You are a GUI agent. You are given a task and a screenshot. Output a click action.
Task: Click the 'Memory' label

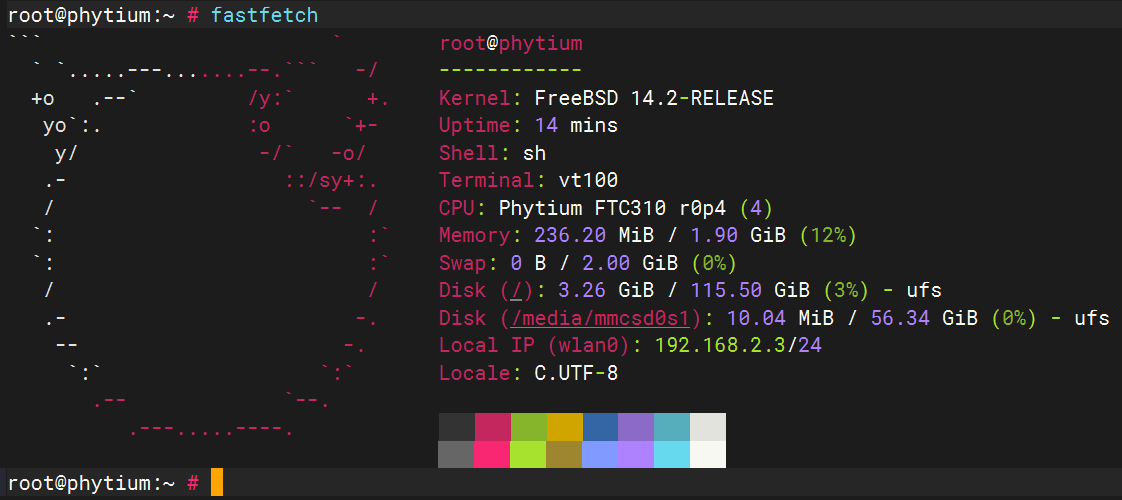[x=475, y=235]
